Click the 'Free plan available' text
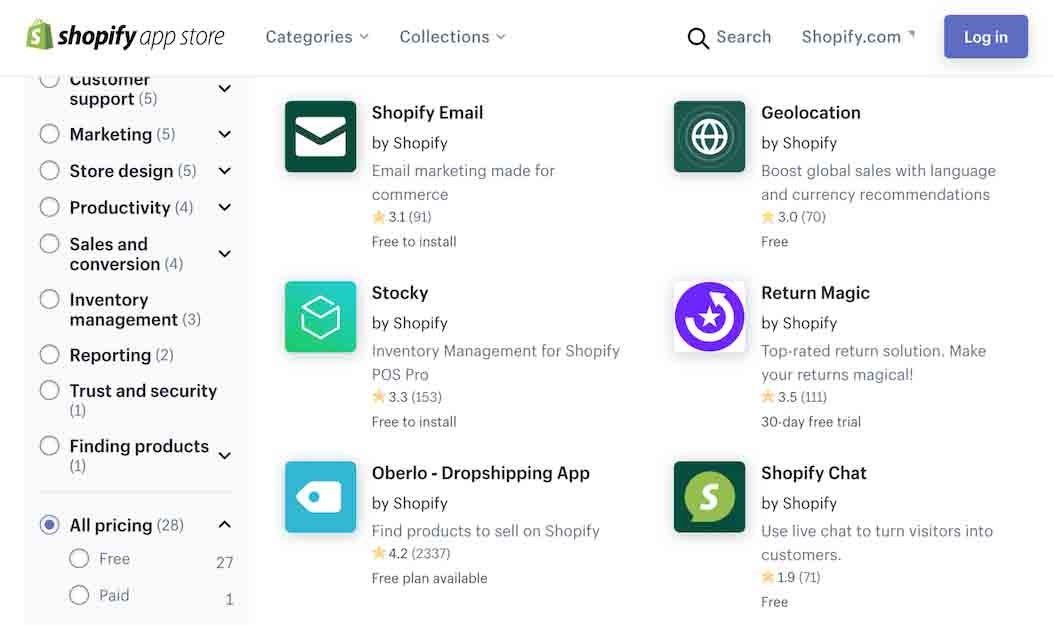This screenshot has width=1054, height=626. click(429, 578)
